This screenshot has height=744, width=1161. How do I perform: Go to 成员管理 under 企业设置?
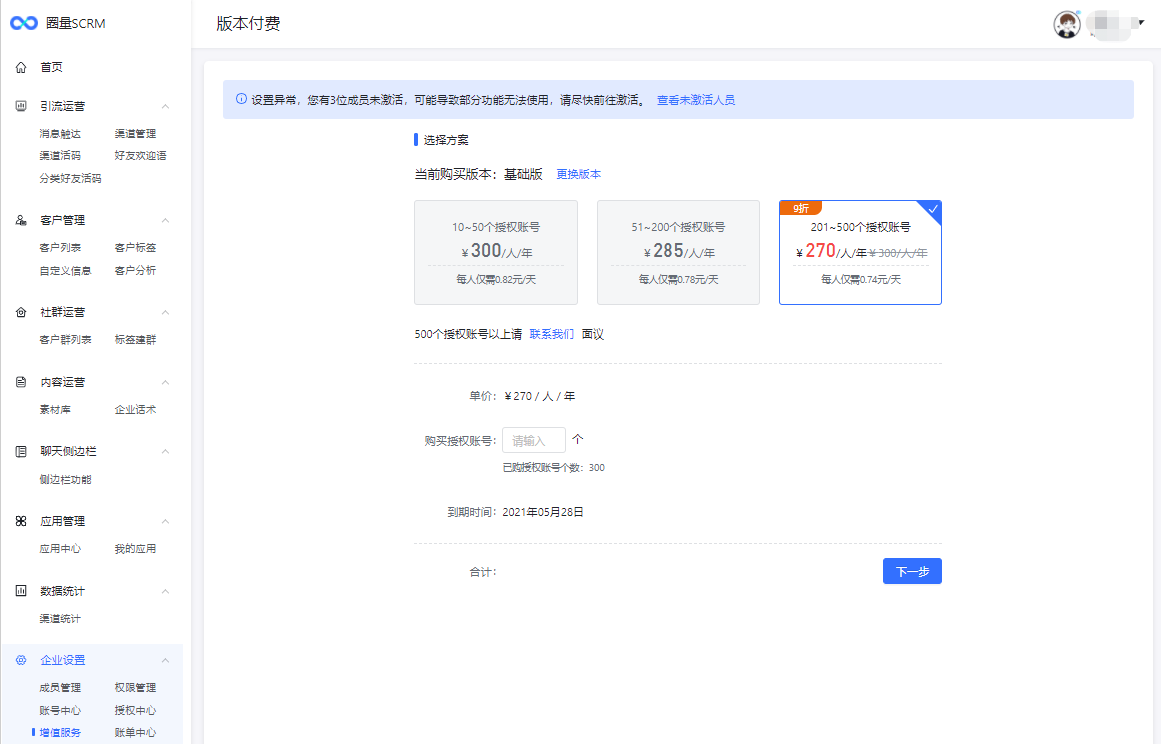click(x=60, y=688)
